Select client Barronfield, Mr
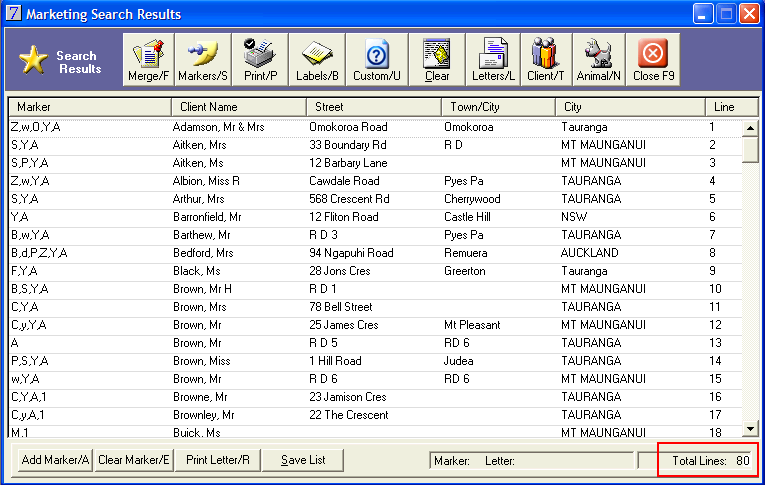 click(x=207, y=218)
